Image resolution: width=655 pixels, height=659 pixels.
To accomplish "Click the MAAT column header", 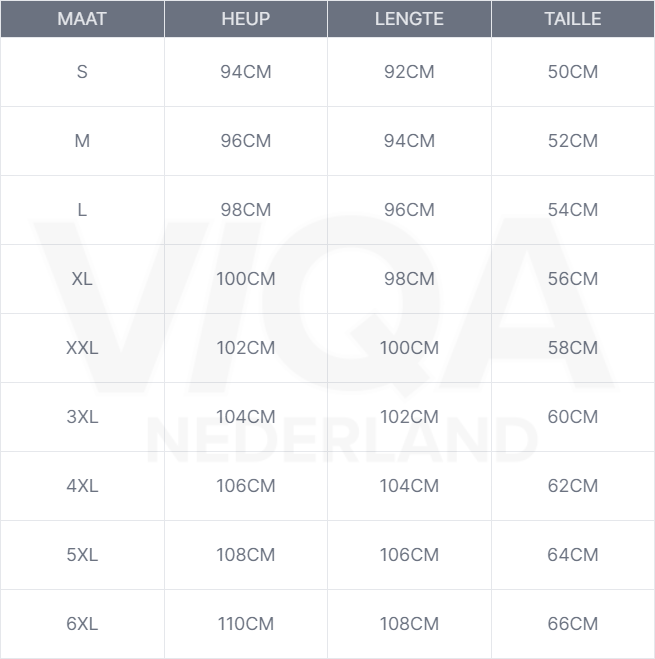I will 82,19.
